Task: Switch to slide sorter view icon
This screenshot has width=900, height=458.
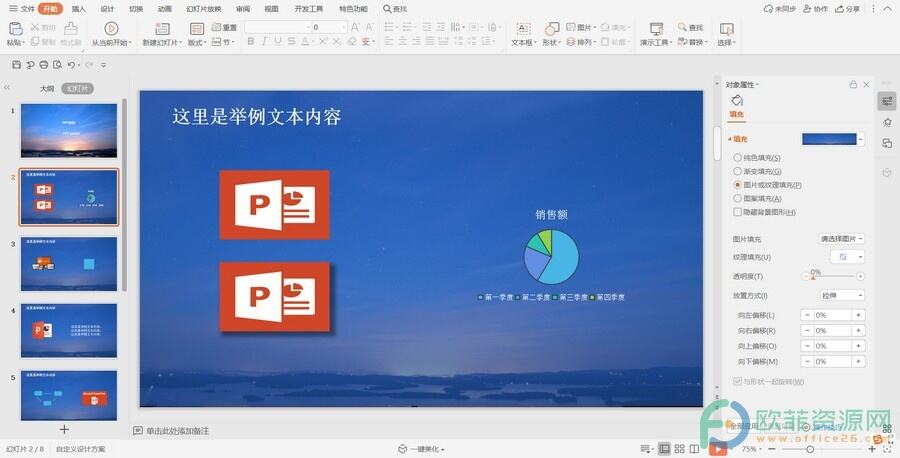Action: click(680, 449)
